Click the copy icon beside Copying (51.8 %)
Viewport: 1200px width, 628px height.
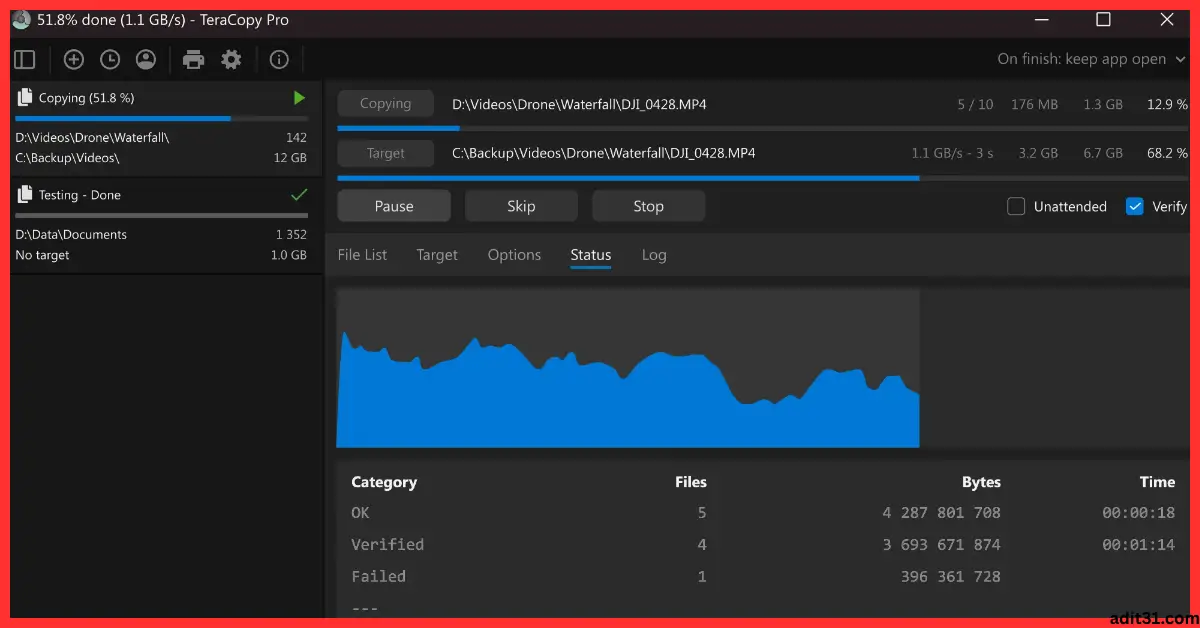tap(24, 98)
